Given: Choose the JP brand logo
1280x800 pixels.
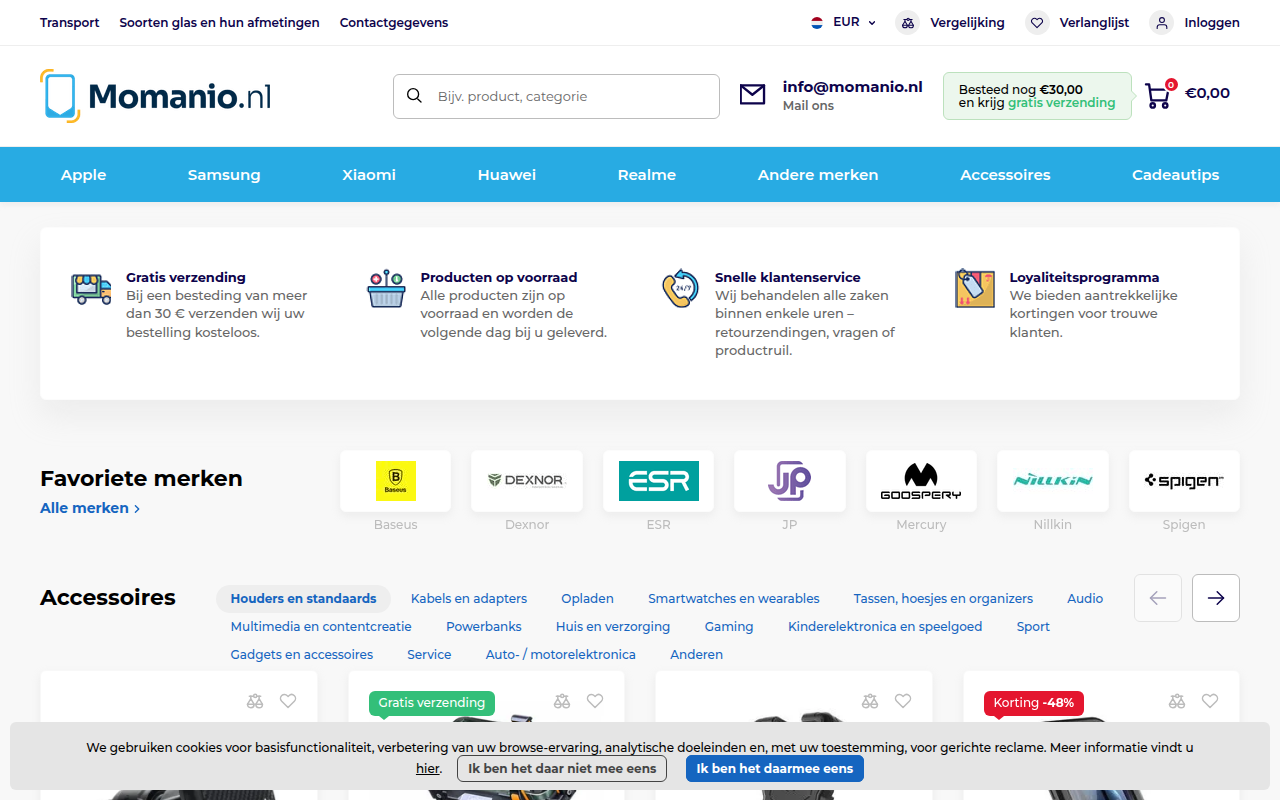Looking at the screenshot, I should pos(790,481).
